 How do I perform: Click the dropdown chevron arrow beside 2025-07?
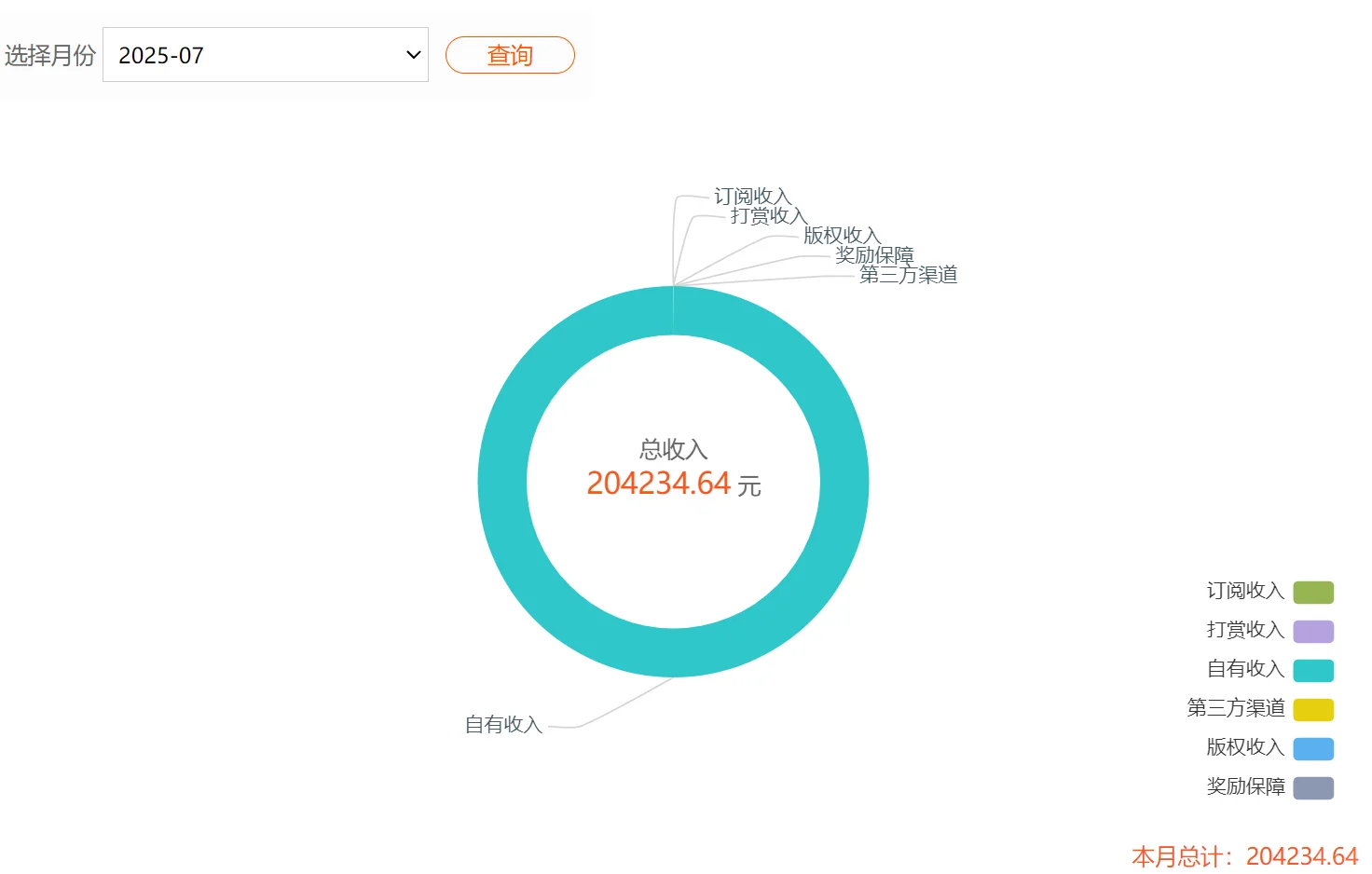point(413,55)
